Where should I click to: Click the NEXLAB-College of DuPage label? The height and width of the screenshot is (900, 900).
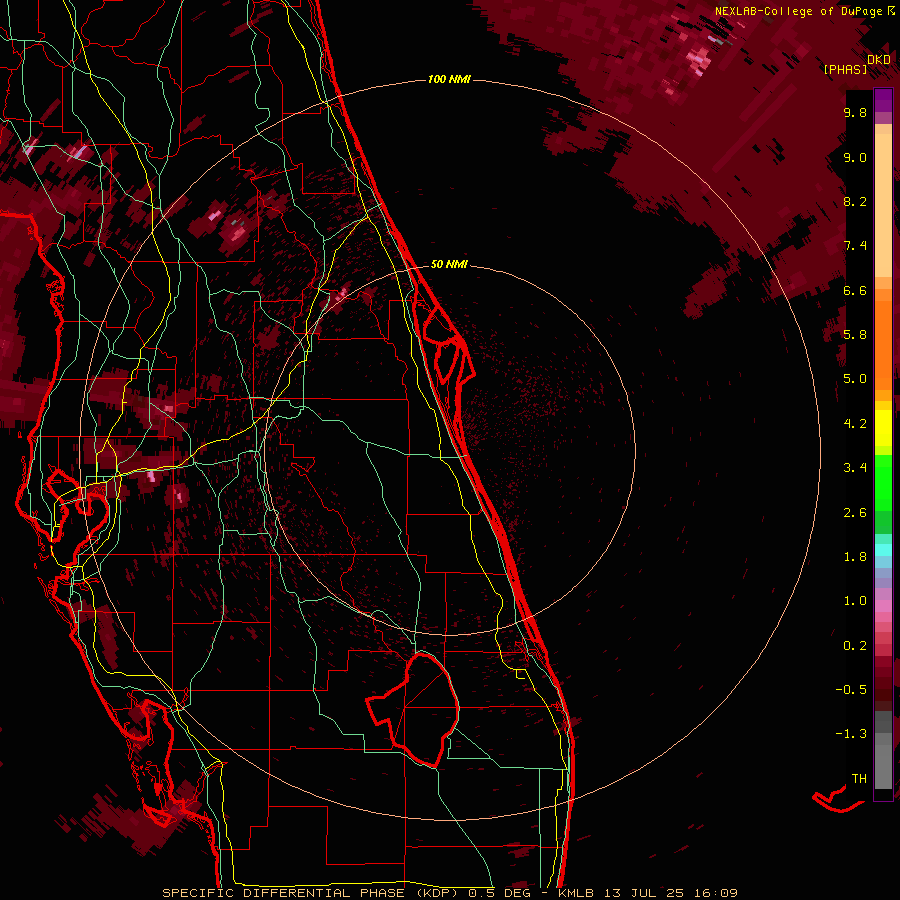[x=798, y=11]
